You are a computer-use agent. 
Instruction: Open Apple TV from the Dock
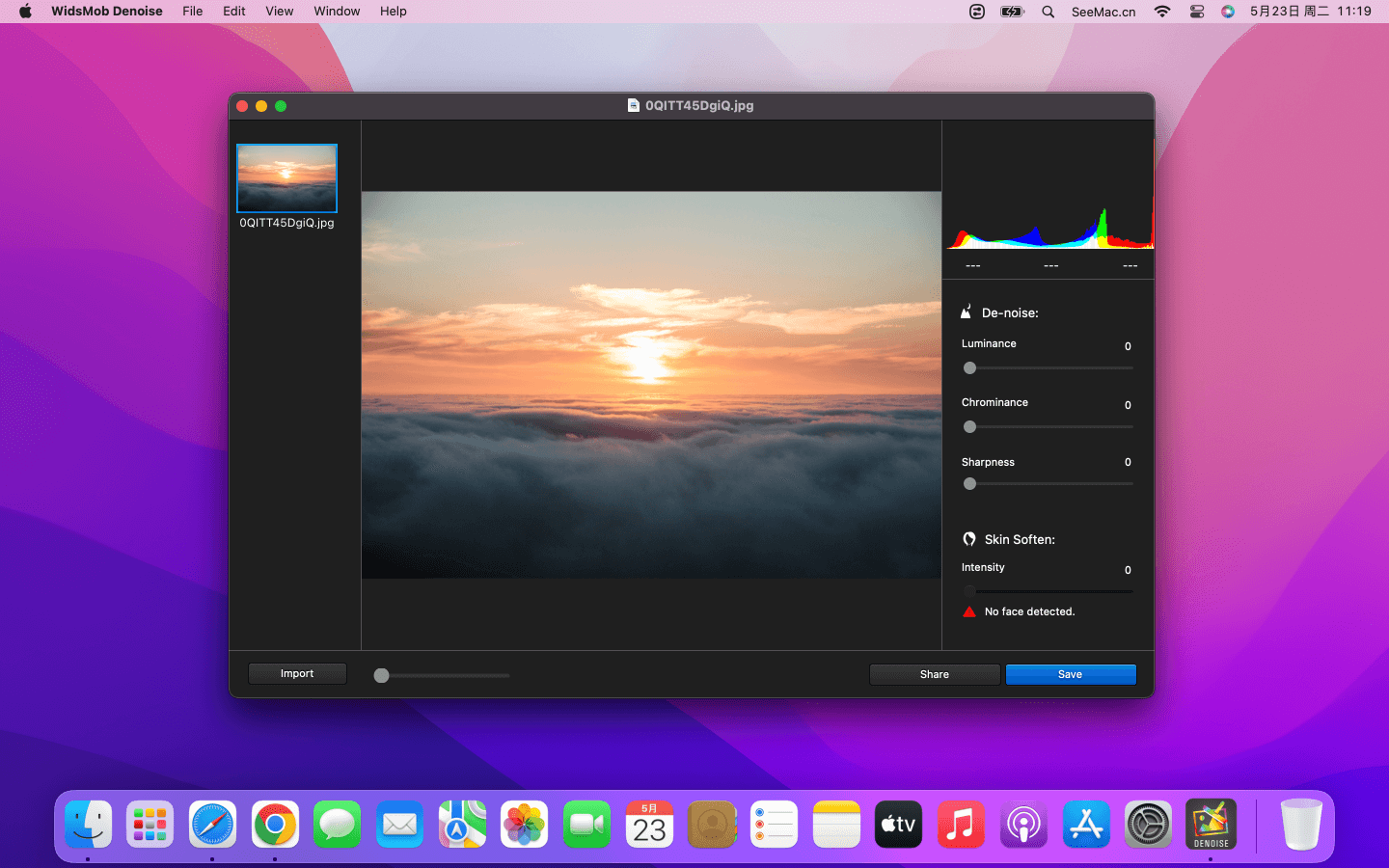[899, 825]
